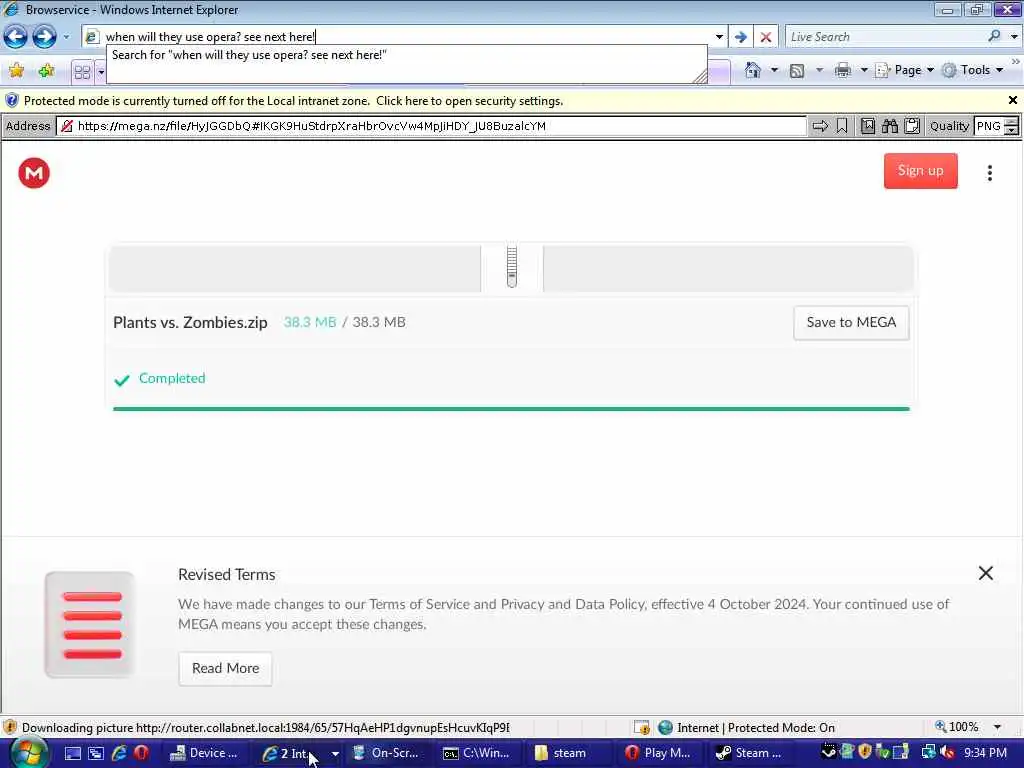1024x768 pixels.
Task: Switch to the Steam ... taskbar button
Action: (751, 753)
